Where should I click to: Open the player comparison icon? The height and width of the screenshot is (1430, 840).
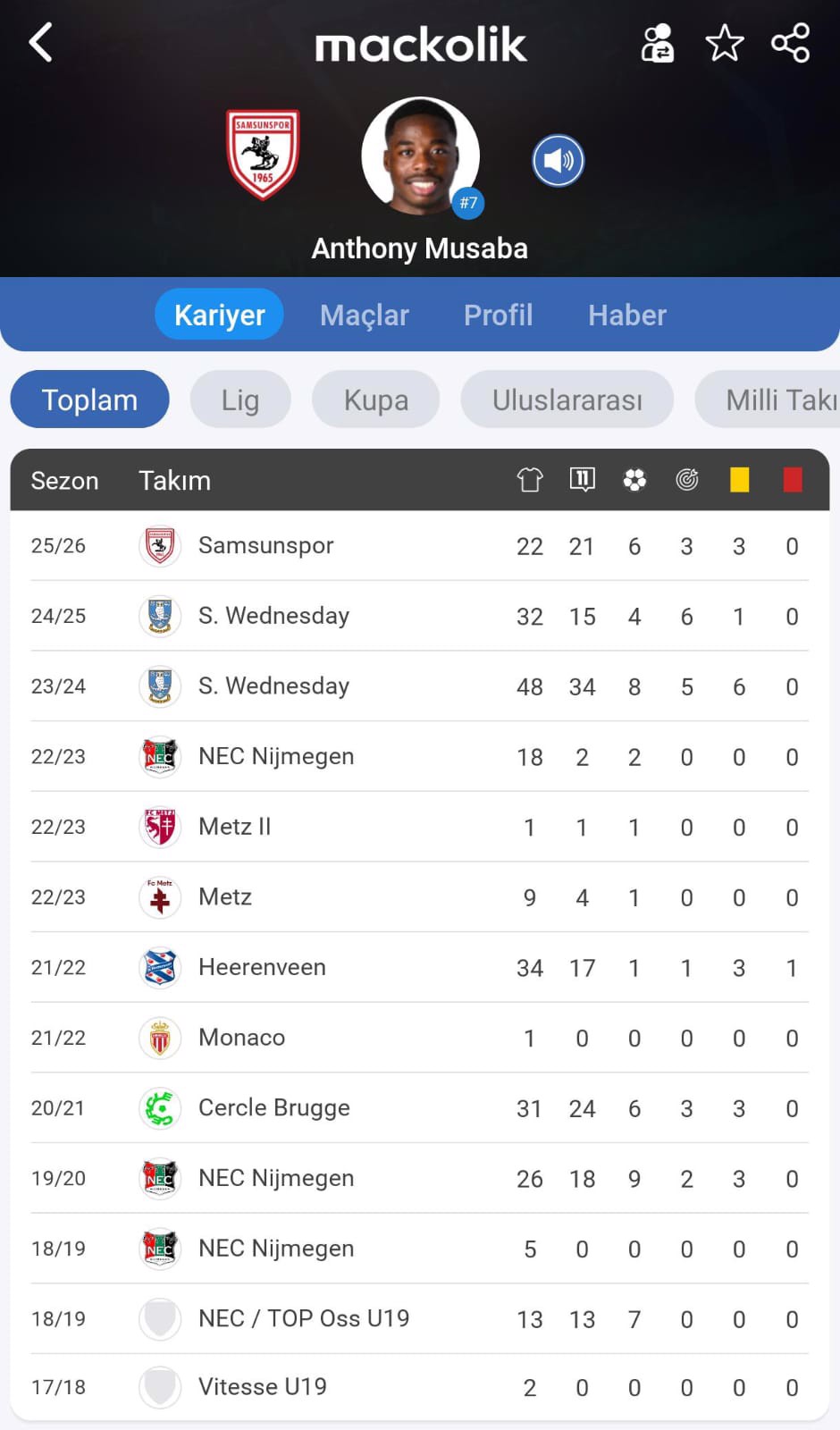click(658, 43)
